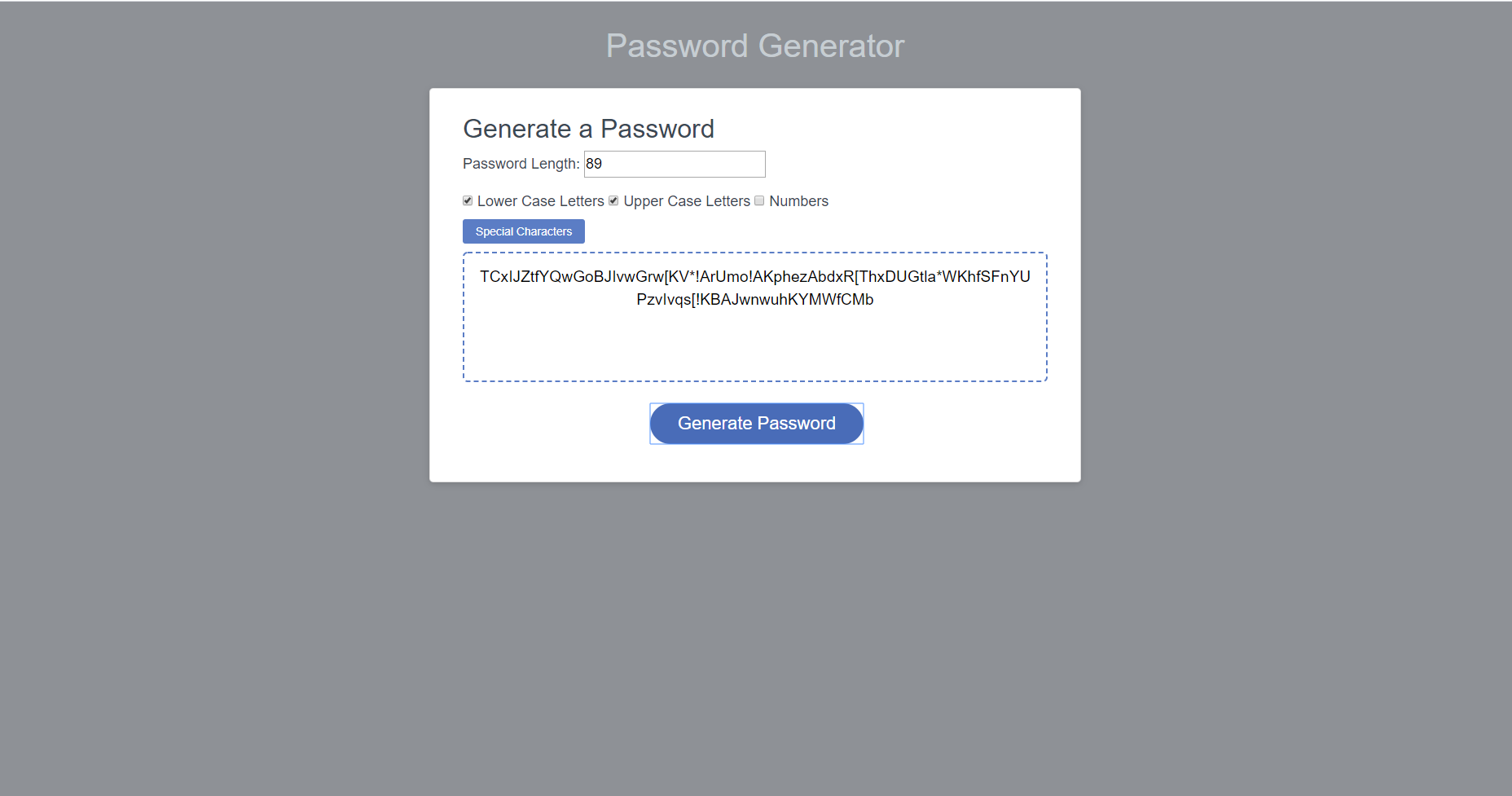Click the "Generate a Password" heading
The height and width of the screenshot is (796, 1512).
point(588,129)
